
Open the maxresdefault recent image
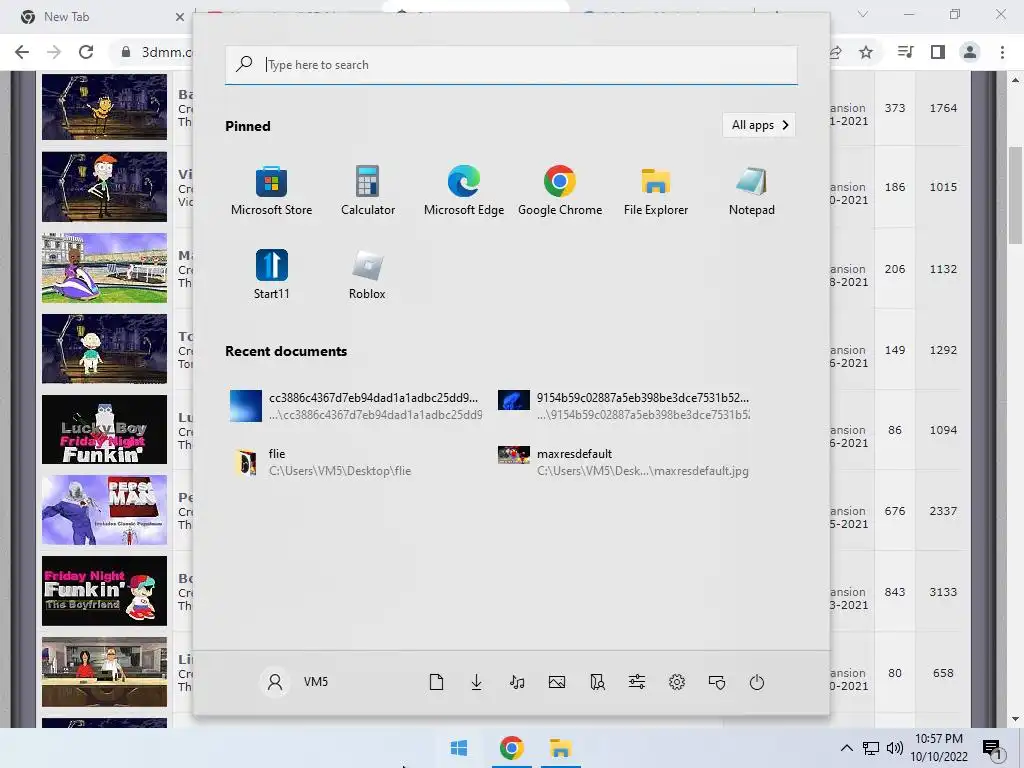(624, 462)
